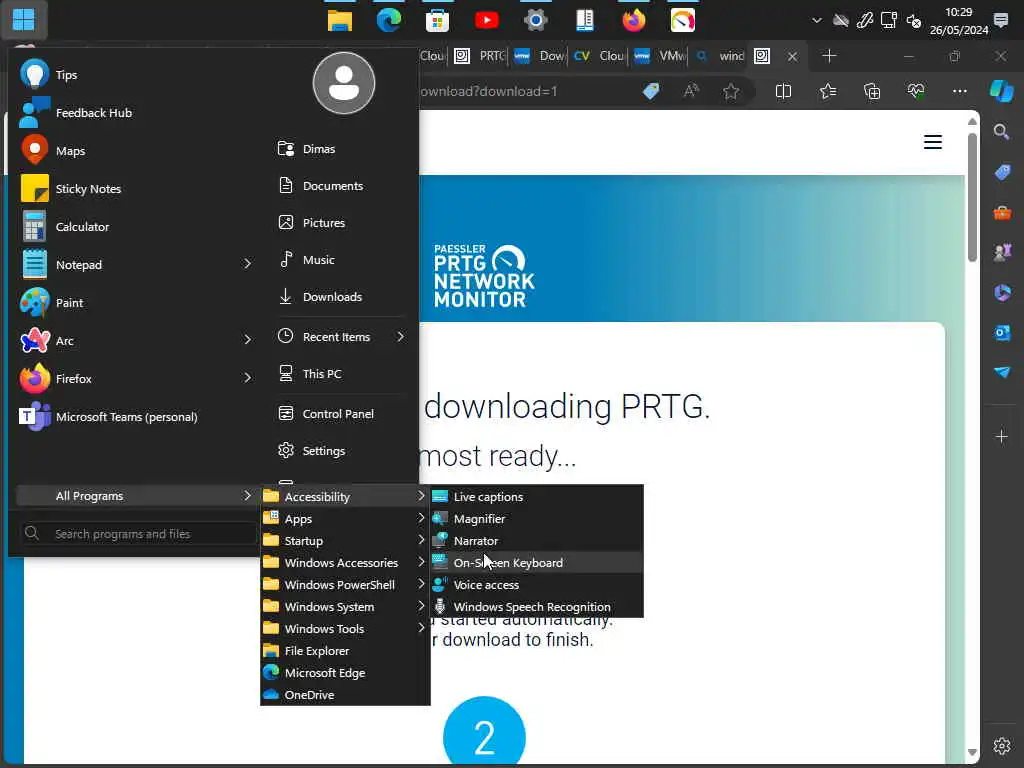
Task: Open a new browser tab
Action: point(829,56)
